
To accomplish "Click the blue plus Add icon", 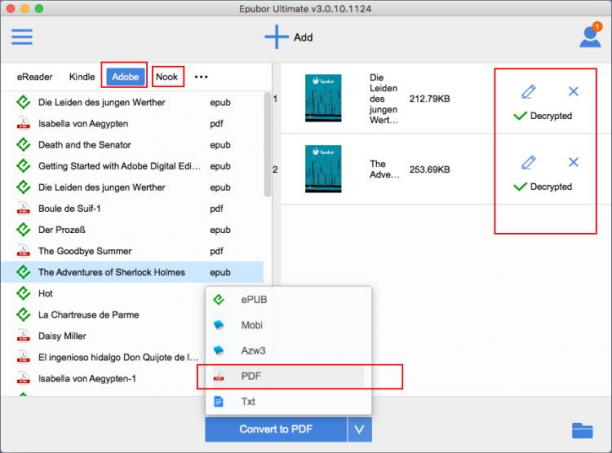I will click(276, 37).
